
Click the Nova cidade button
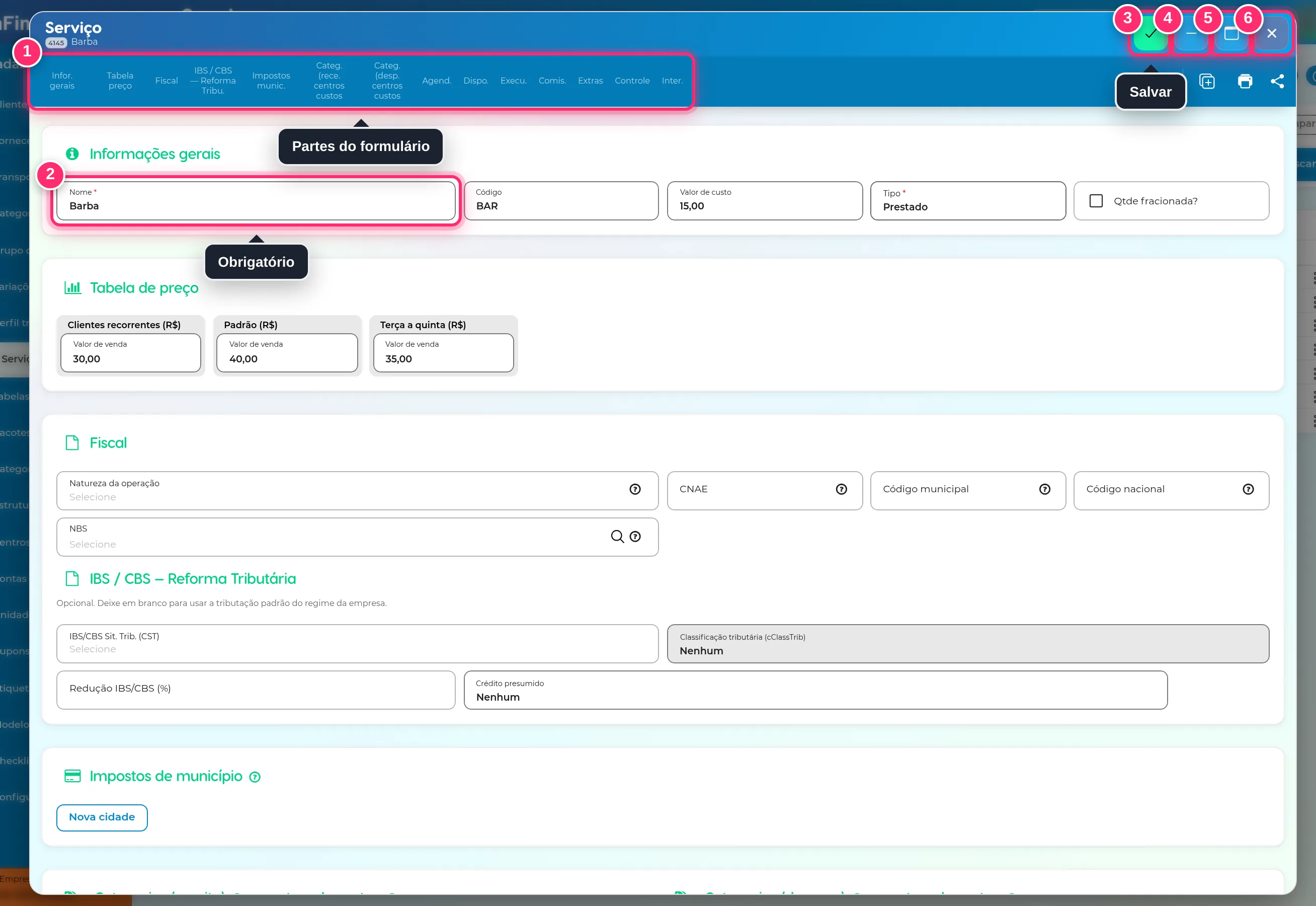pyautogui.click(x=102, y=817)
